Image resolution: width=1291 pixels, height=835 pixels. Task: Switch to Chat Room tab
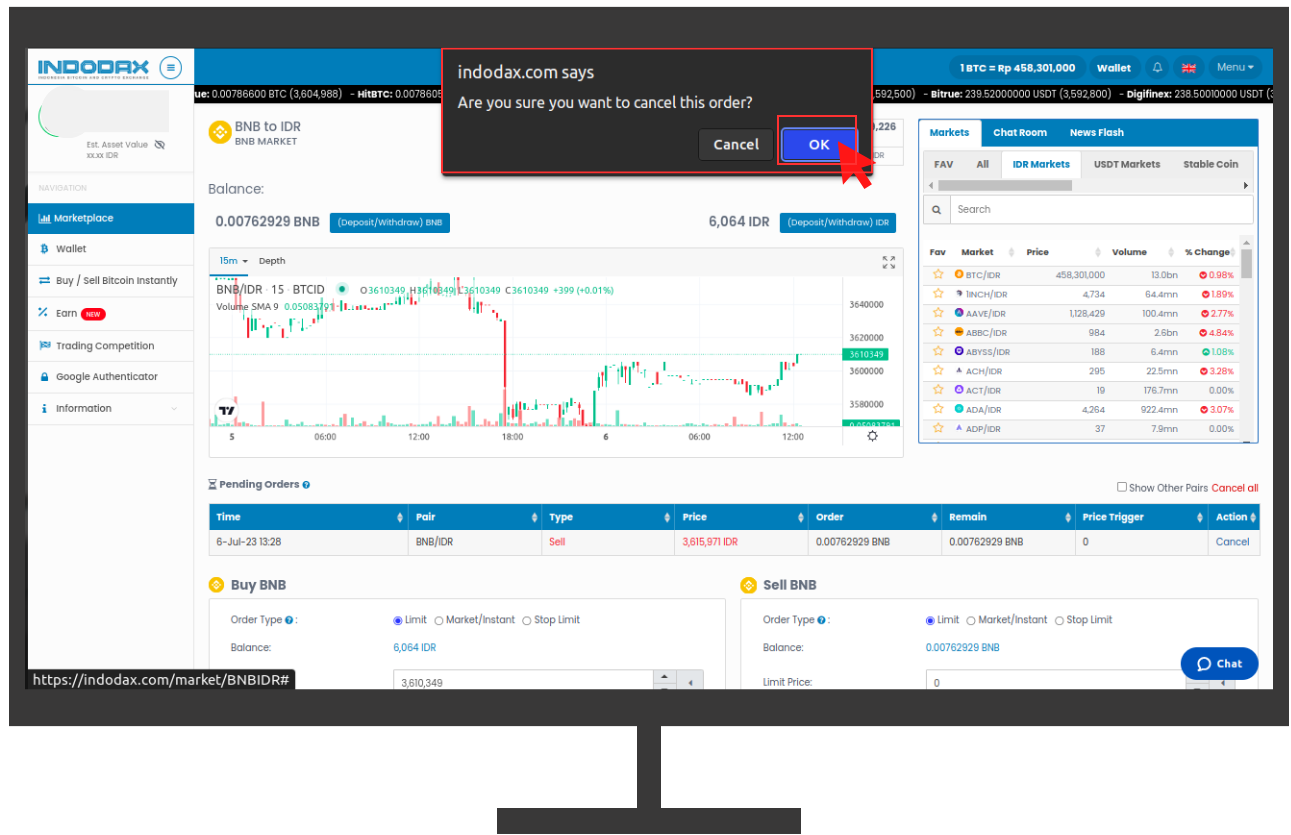tap(1020, 133)
